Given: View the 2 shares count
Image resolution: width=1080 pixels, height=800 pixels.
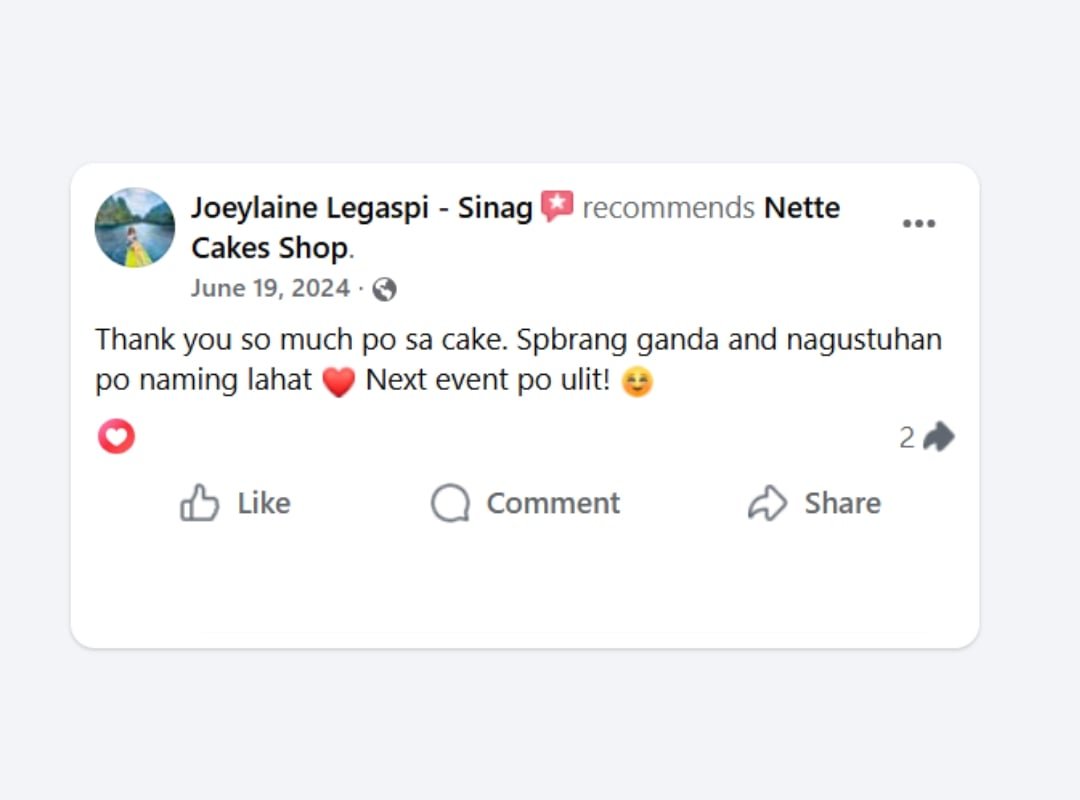Looking at the screenshot, I should point(907,437).
